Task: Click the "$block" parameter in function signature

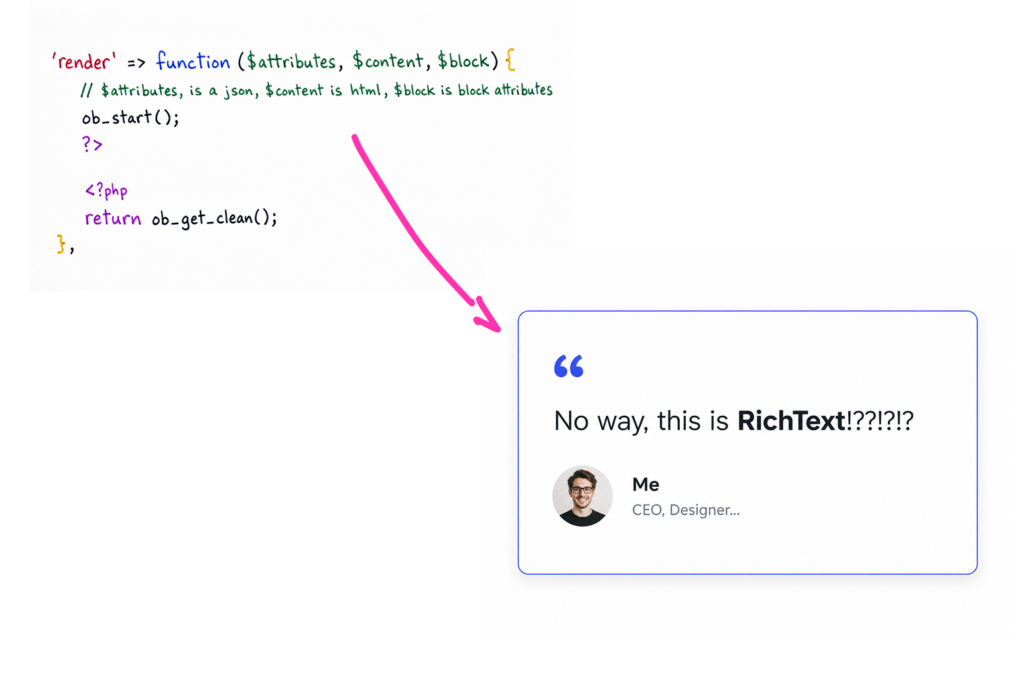Action: point(463,61)
